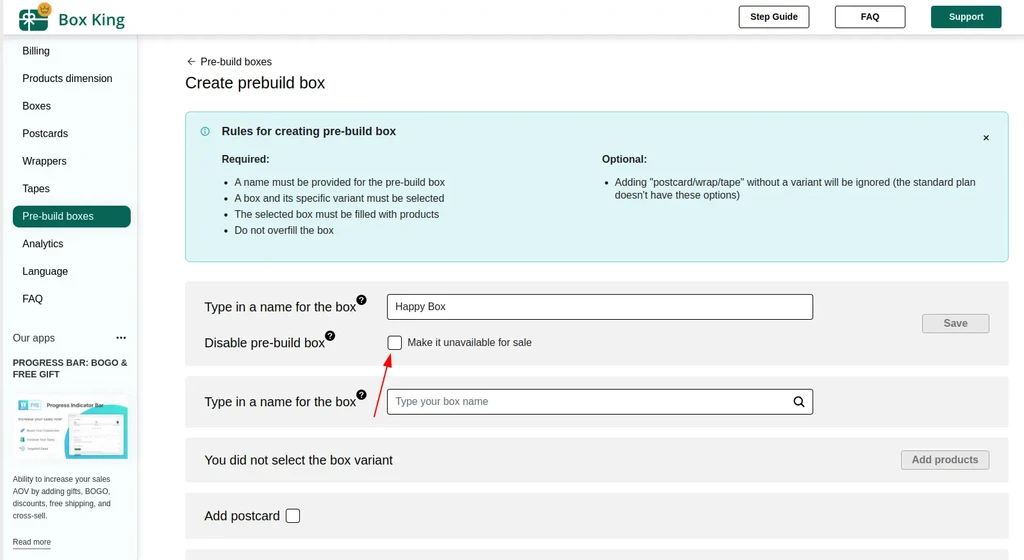Click the Happy Box name input field
Viewport: 1024px width, 560px height.
pyautogui.click(x=600, y=307)
